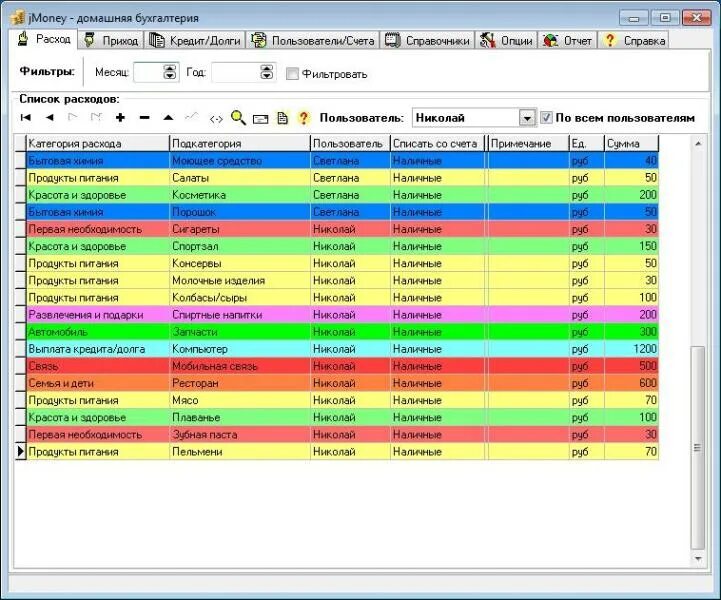Select the Колбасы/сыры cell
The image size is (721, 600).
[x=240, y=297]
